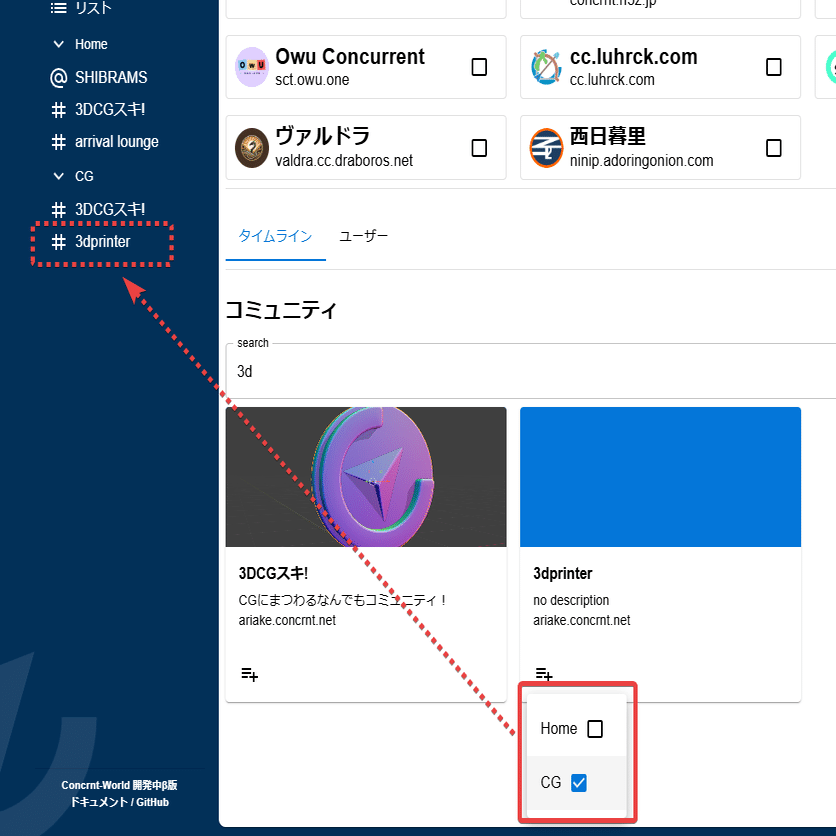Image resolution: width=836 pixels, height=836 pixels.
Task: Click Owu Concurrent domain name
Action: pos(350,57)
